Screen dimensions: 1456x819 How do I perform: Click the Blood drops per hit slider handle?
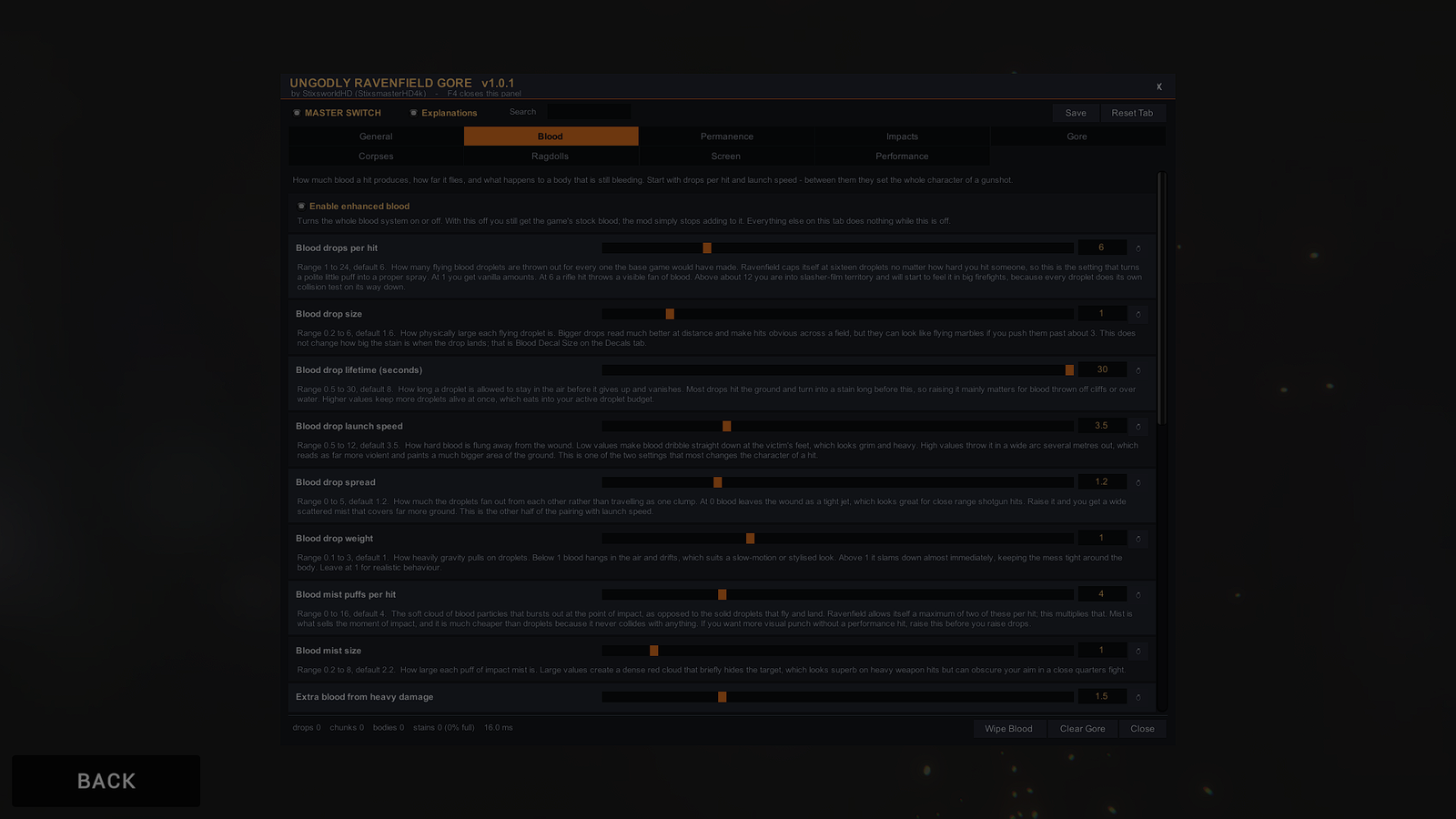pyautogui.click(x=707, y=248)
